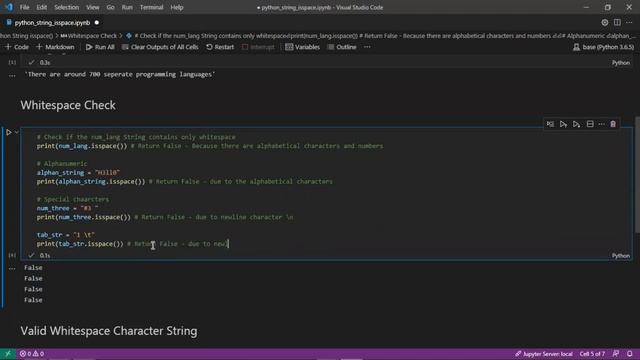The image size is (640, 360).
Task: Click the 'There are around 700' output
Action: pyautogui.click(x=120, y=75)
